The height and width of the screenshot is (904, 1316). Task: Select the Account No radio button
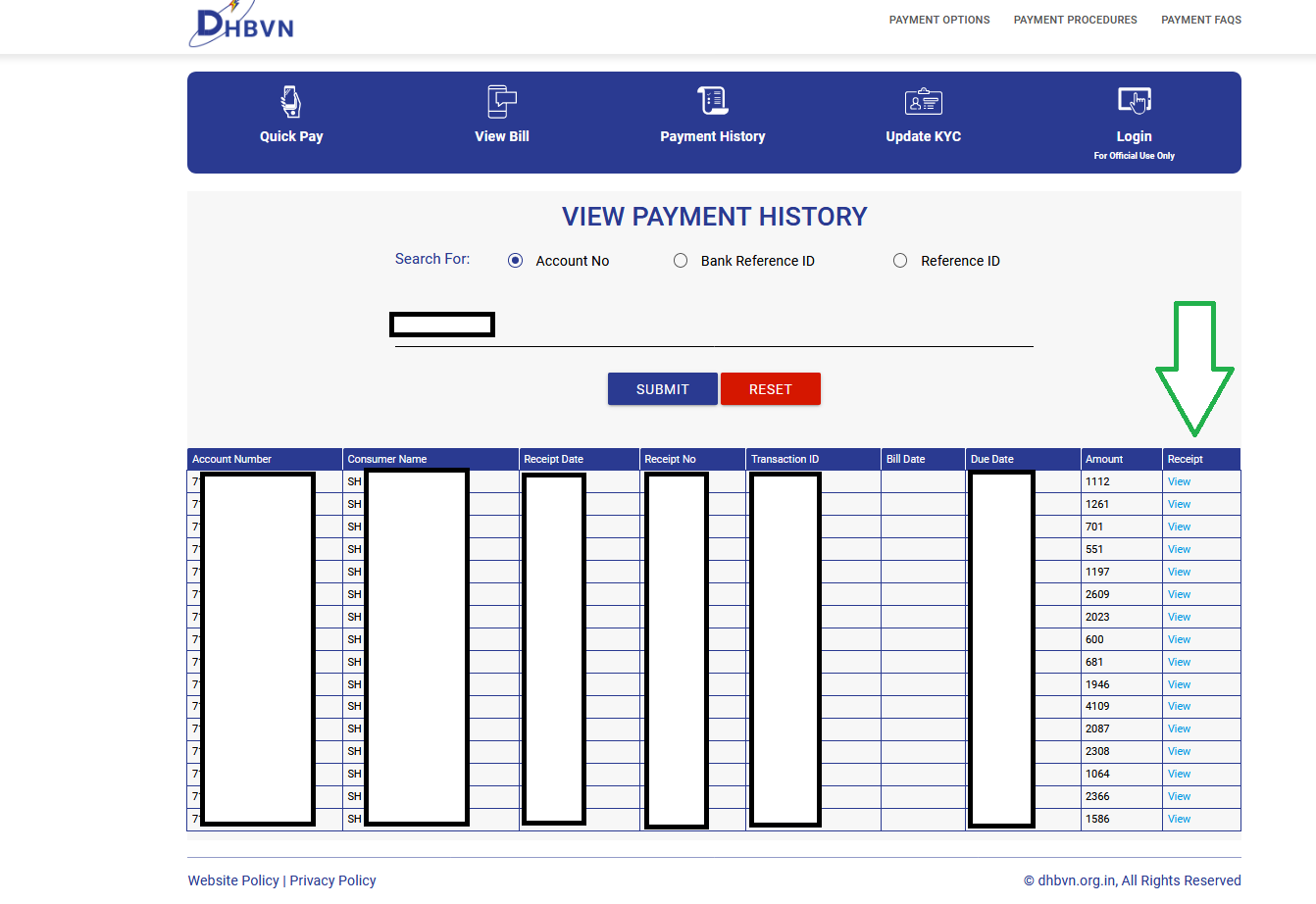coord(515,260)
